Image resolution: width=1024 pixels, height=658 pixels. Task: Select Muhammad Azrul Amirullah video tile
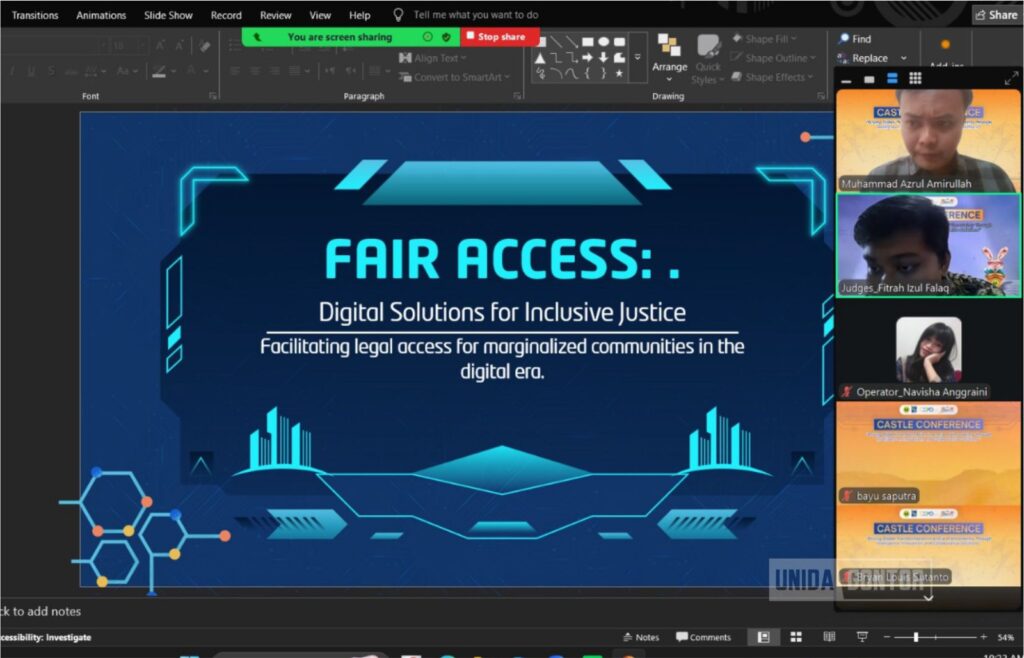(x=928, y=140)
